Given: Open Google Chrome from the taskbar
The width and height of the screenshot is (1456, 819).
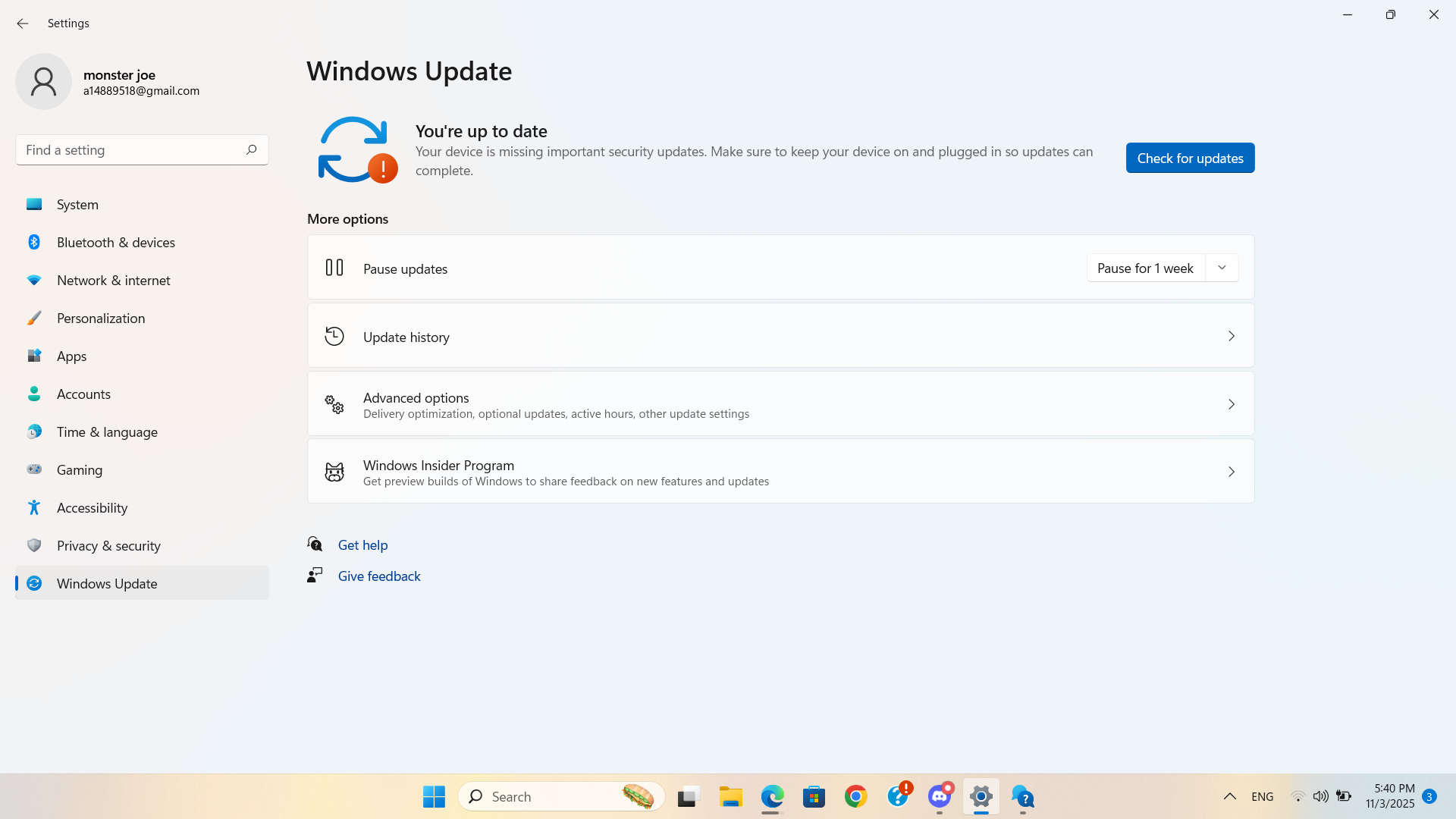Looking at the screenshot, I should [855, 796].
